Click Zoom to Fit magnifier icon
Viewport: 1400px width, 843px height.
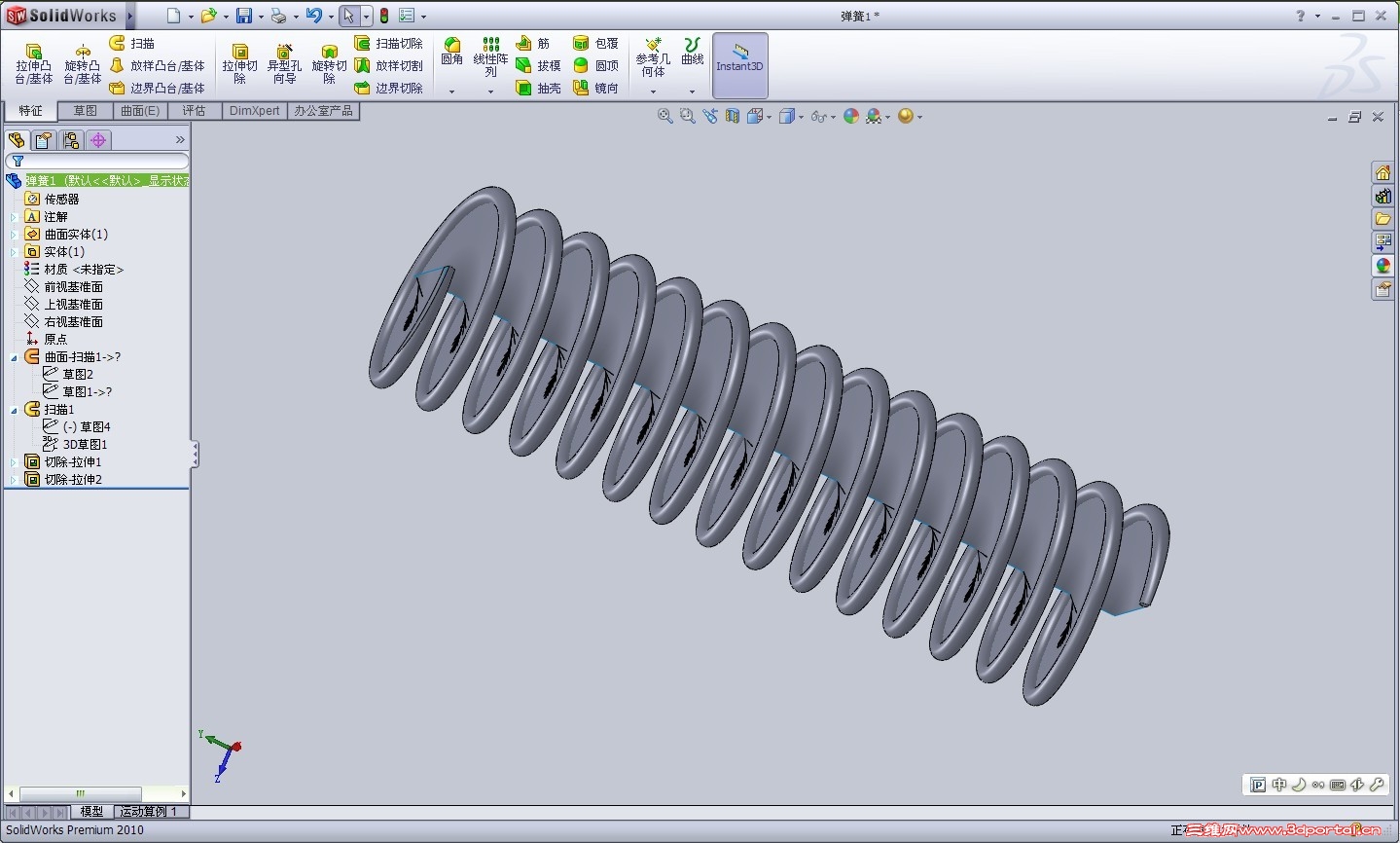pos(665,116)
